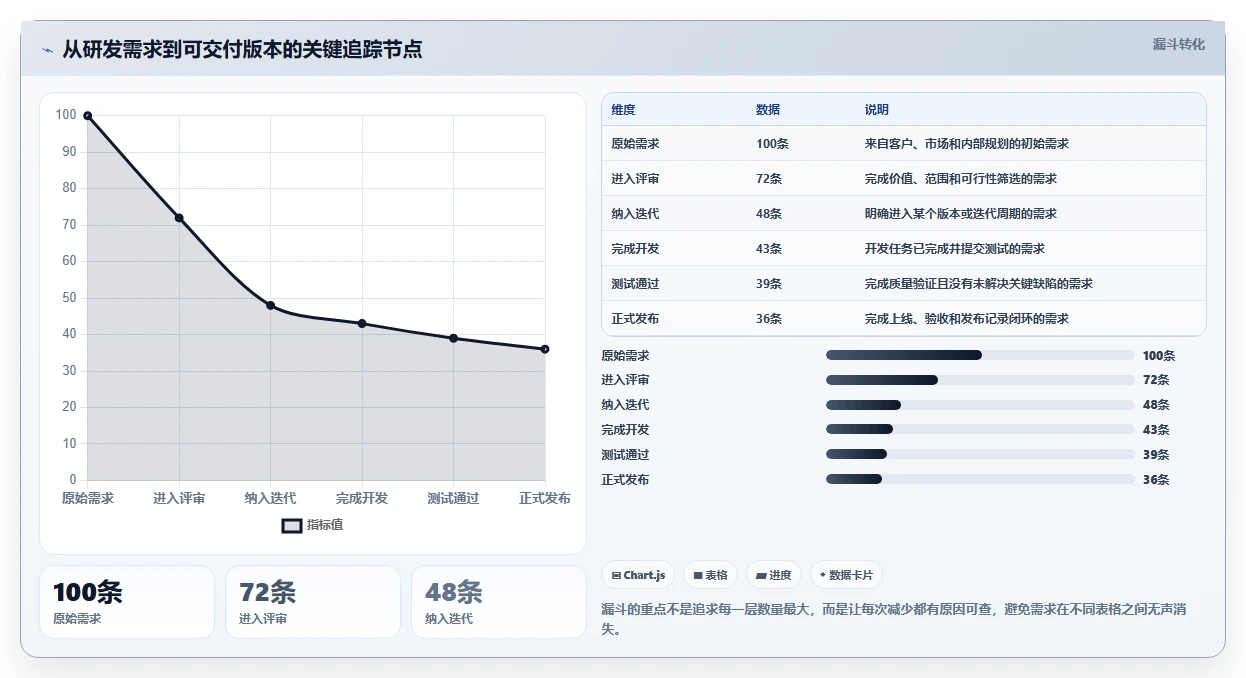The height and width of the screenshot is (678, 1246).
Task: Click the 进入评审 table row cell
Action: click(635, 179)
